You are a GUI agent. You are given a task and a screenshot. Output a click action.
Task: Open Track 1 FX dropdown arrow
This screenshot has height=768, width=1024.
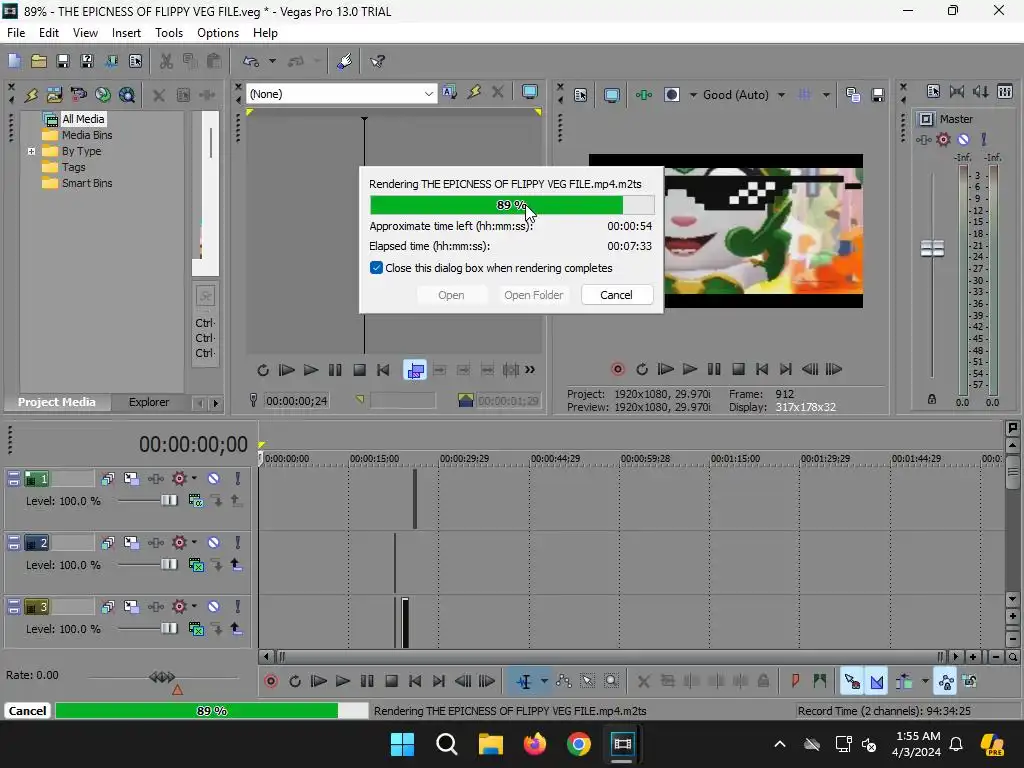[194, 479]
